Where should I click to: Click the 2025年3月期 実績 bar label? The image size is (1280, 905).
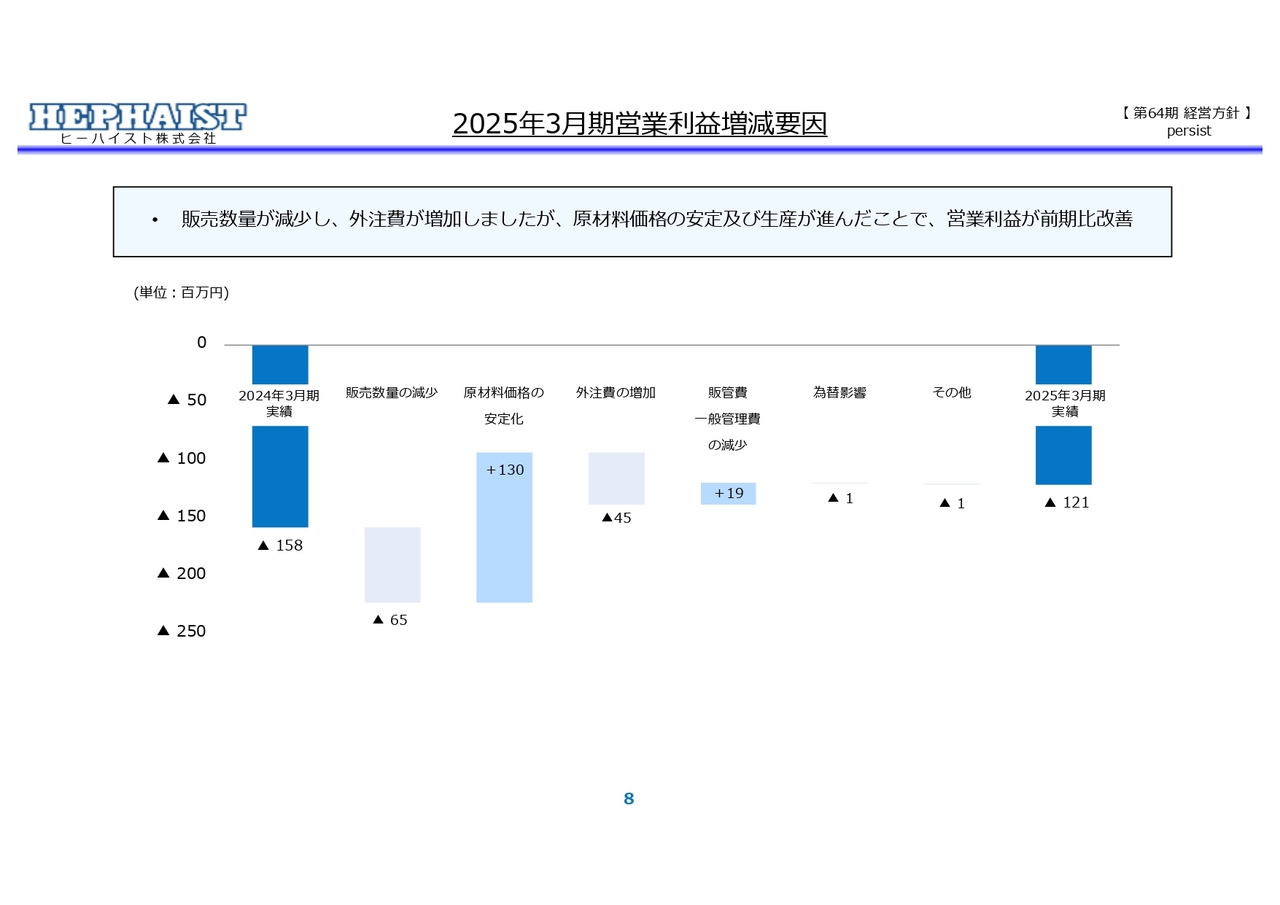click(x=1064, y=404)
